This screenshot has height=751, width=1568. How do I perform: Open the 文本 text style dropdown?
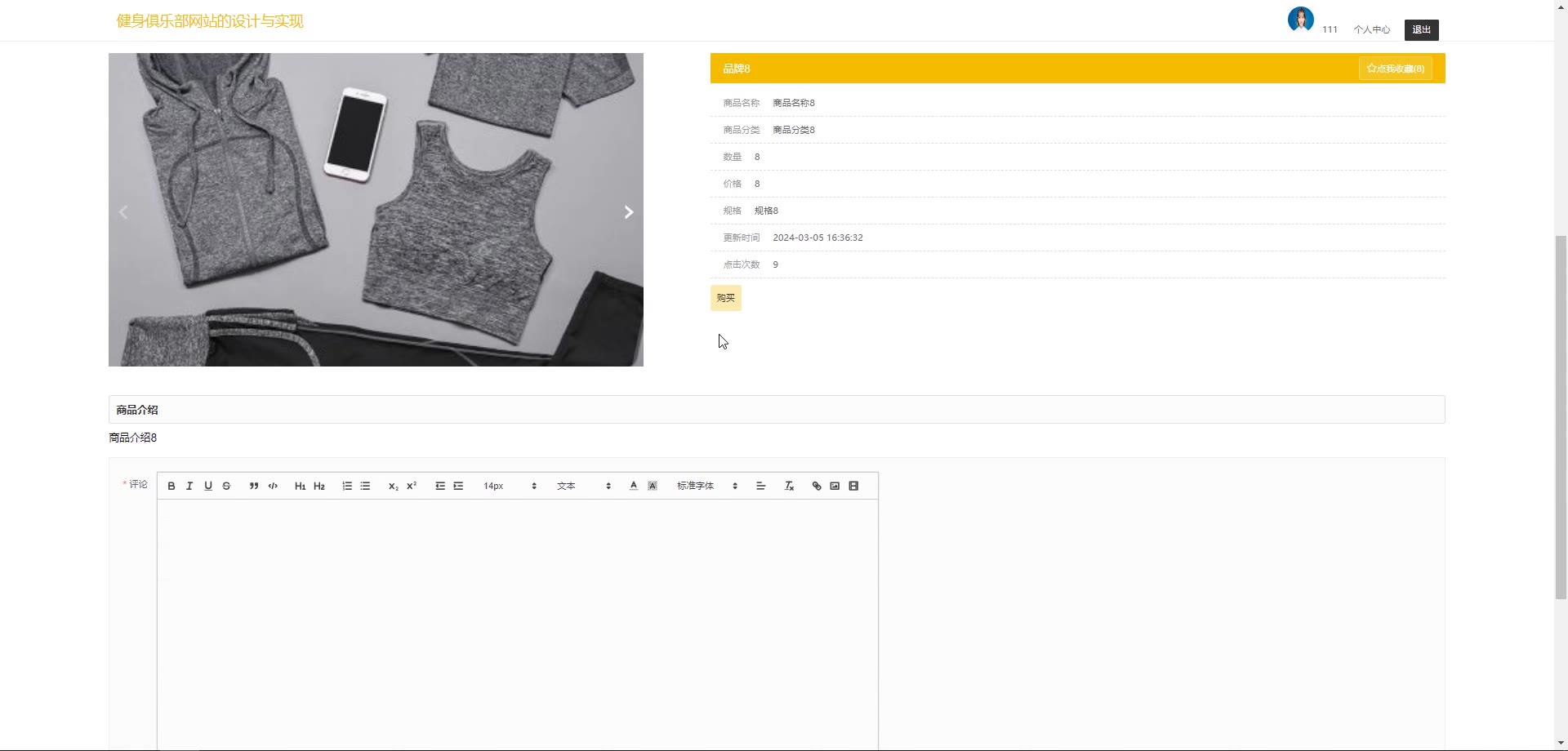[584, 486]
